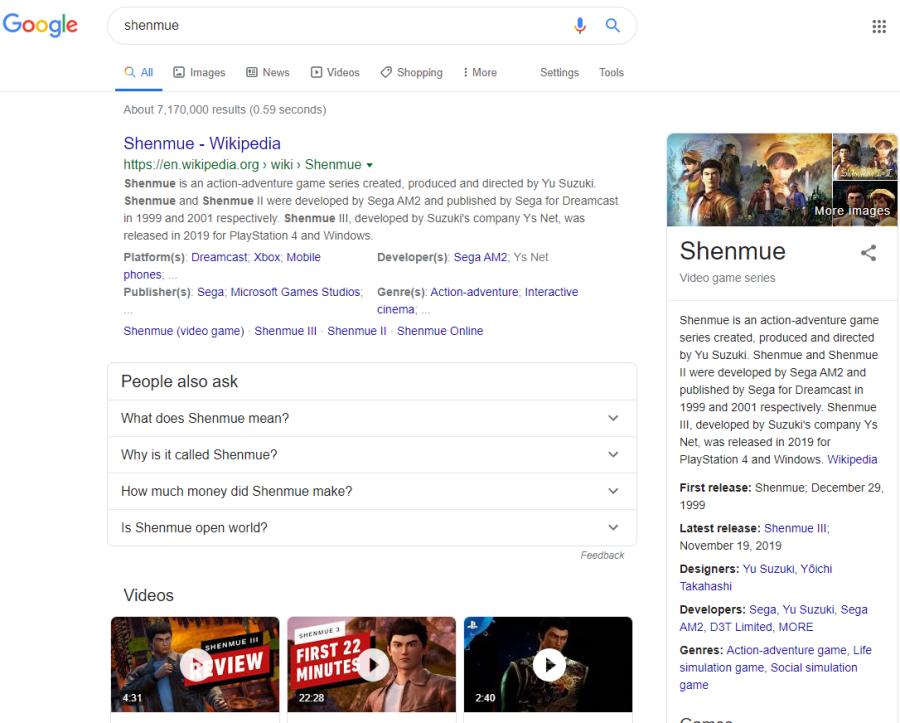
Task: Expand 'Is Shenmue open world?' question
Action: pos(372,528)
